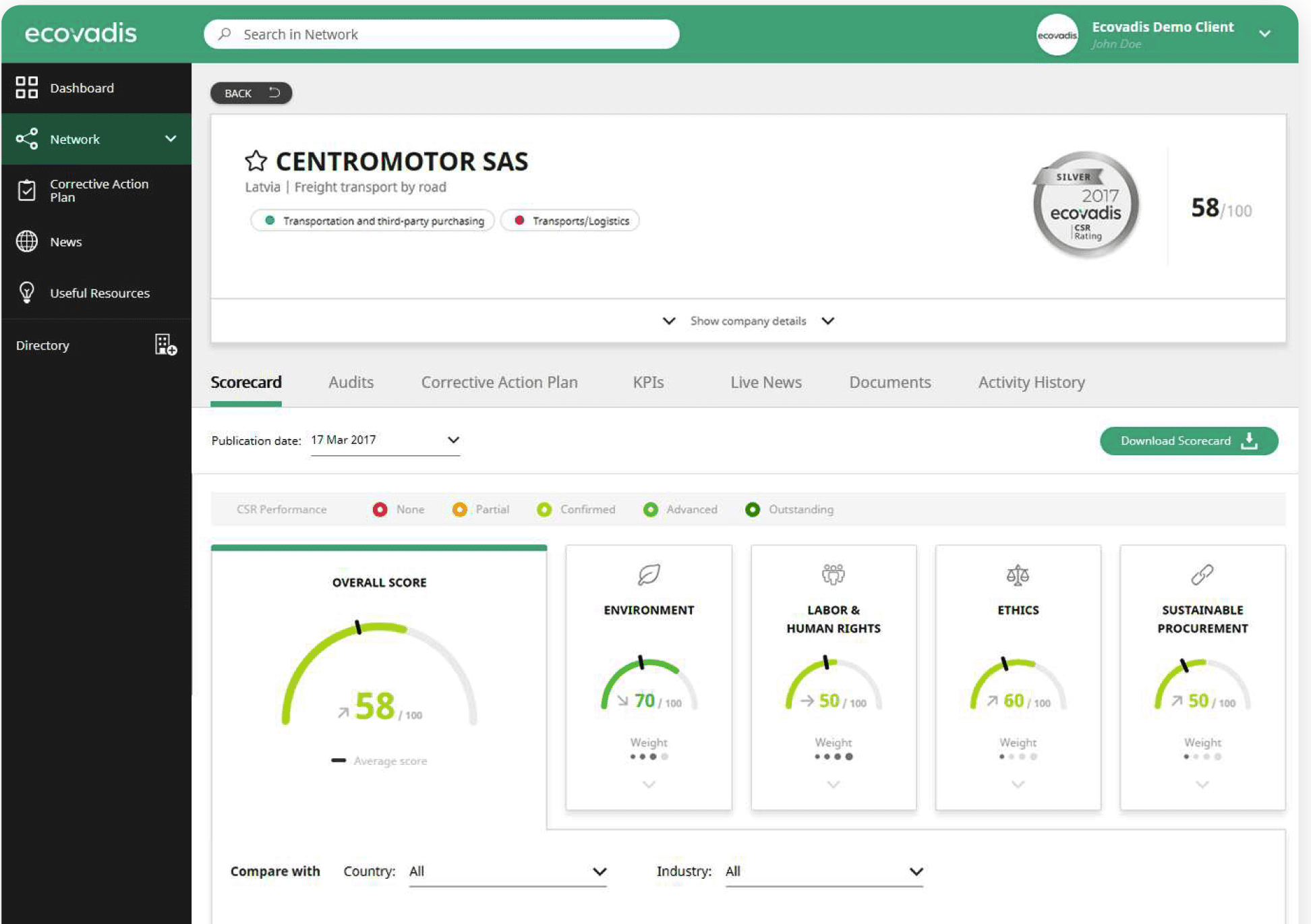
Task: Open the Dashboard grid icon
Action: [27, 88]
